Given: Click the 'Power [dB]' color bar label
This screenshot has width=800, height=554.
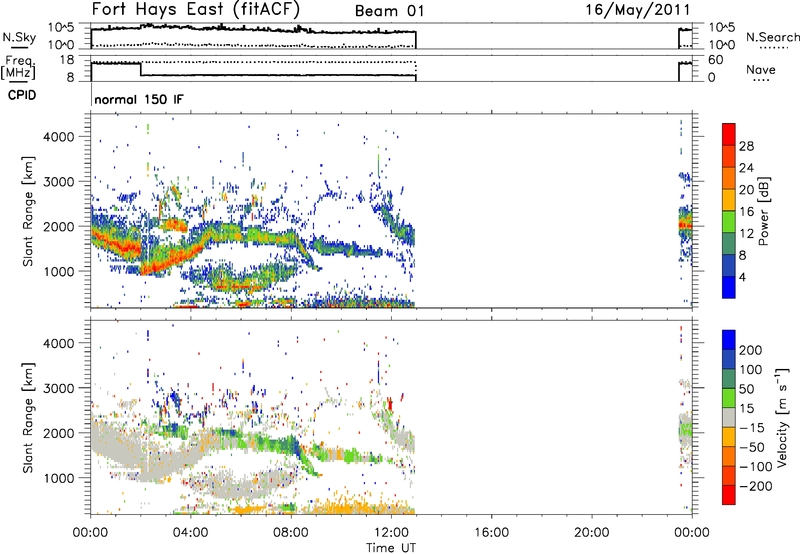Looking at the screenshot, I should [x=763, y=211].
